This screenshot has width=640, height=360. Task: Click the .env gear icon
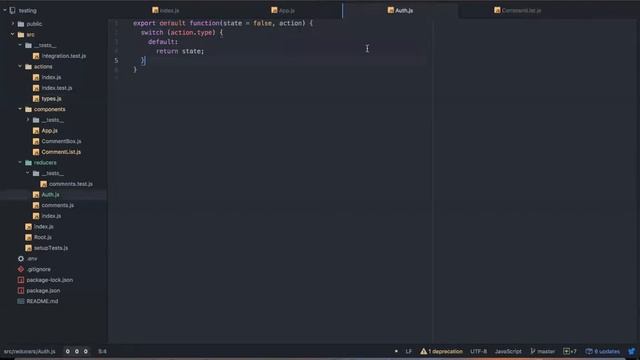coord(21,259)
